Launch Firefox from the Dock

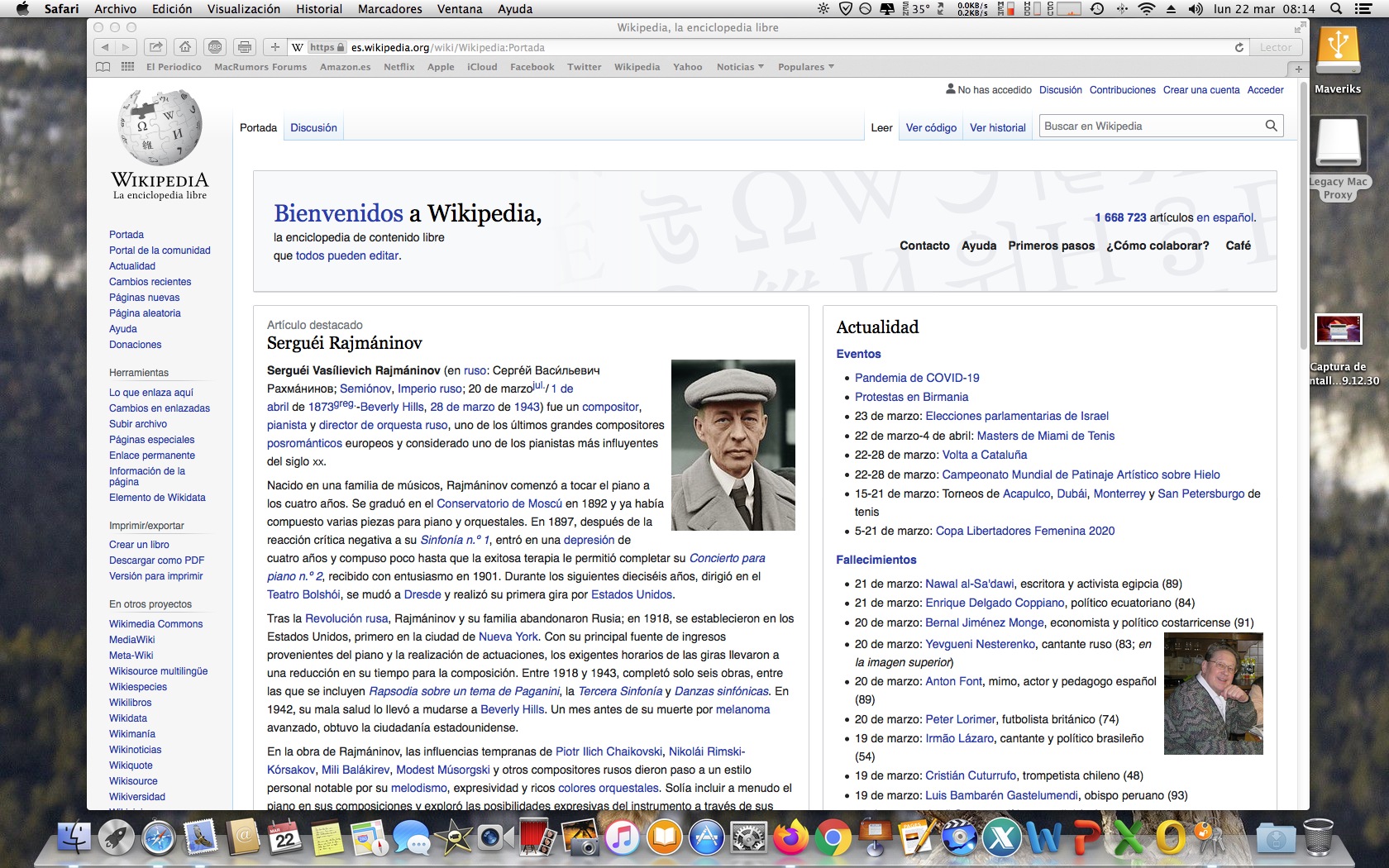791,838
